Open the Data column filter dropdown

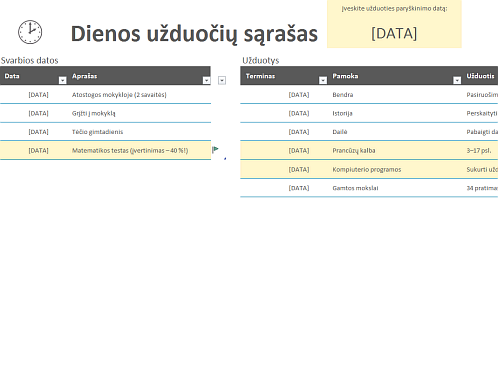pyautogui.click(x=62, y=80)
